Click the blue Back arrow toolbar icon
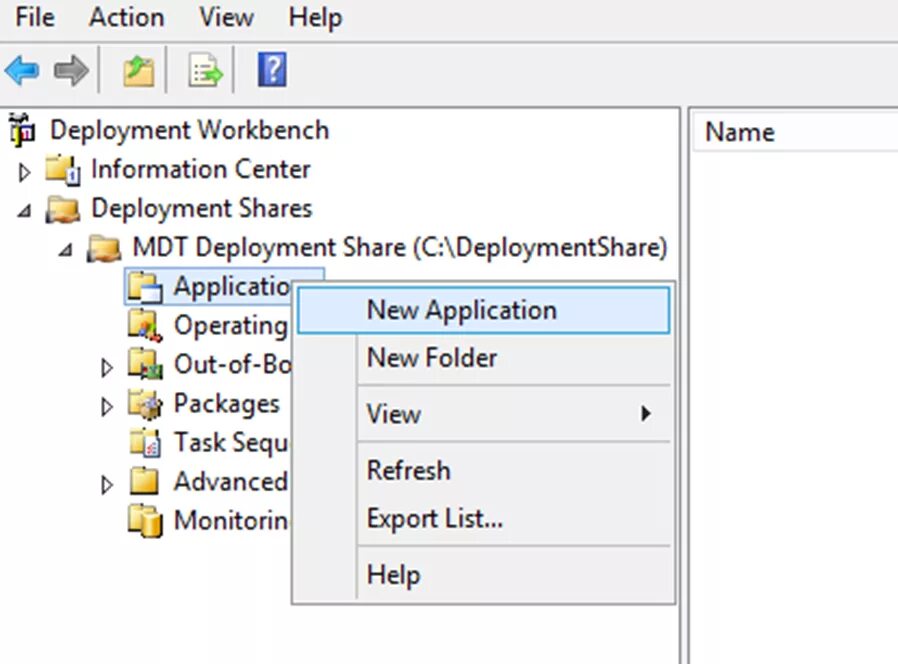This screenshot has height=664, width=898. (22, 70)
